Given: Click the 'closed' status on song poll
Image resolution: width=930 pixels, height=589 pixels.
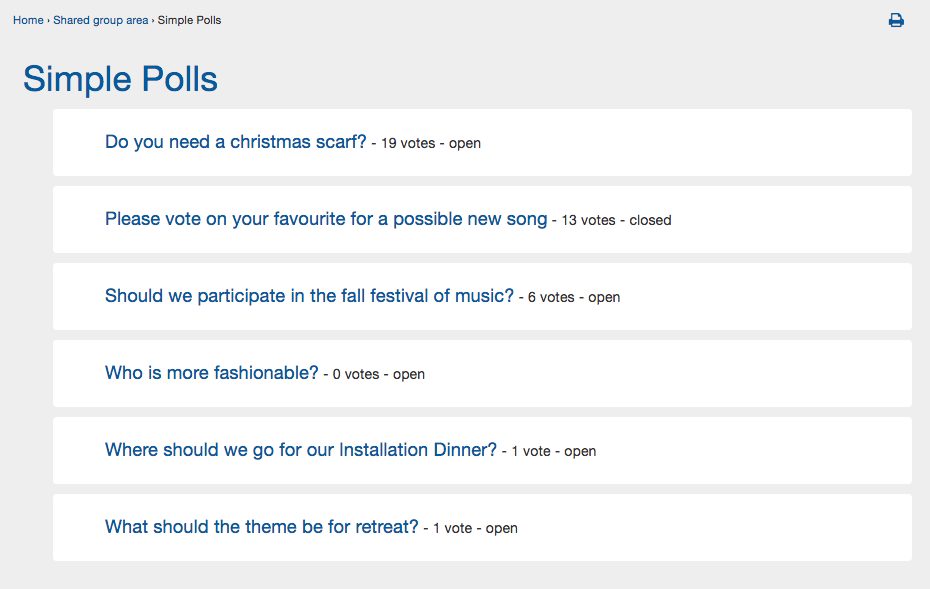Looking at the screenshot, I should [650, 220].
